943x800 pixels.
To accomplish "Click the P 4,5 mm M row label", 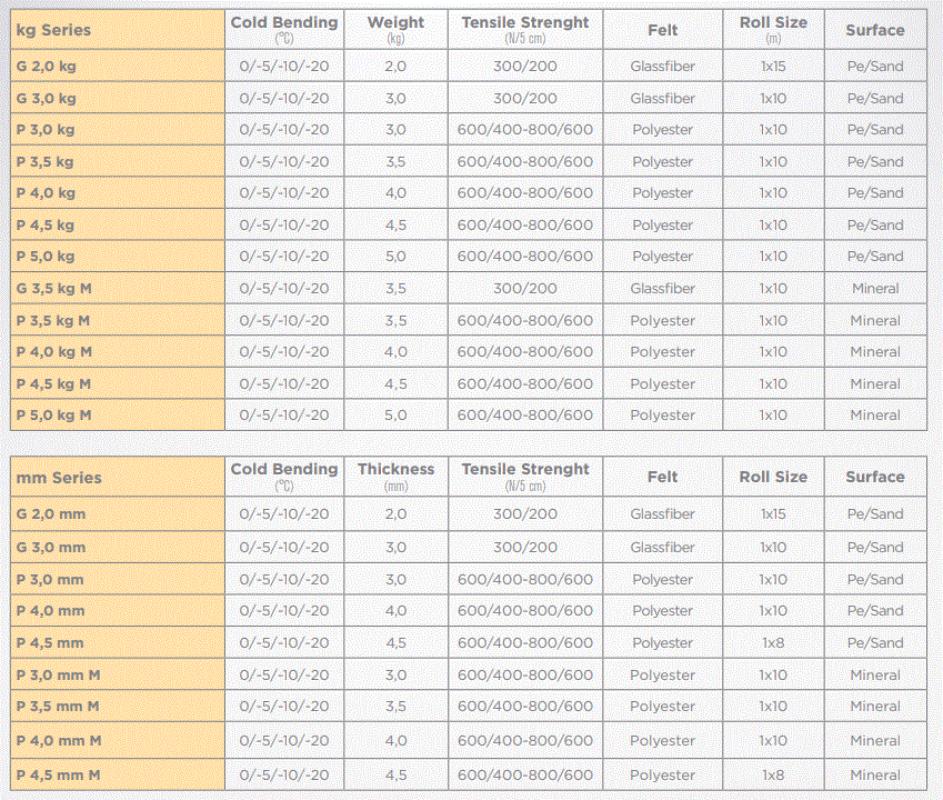I will 58,775.
